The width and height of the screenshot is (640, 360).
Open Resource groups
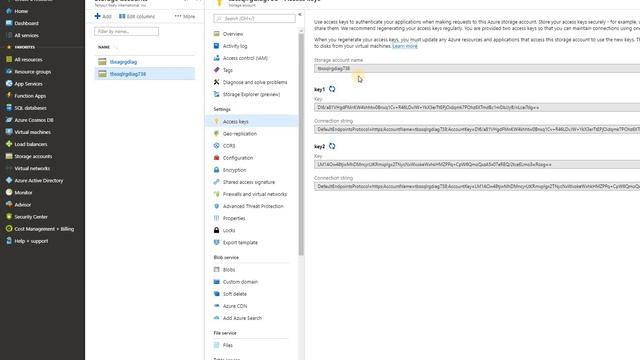[33, 72]
